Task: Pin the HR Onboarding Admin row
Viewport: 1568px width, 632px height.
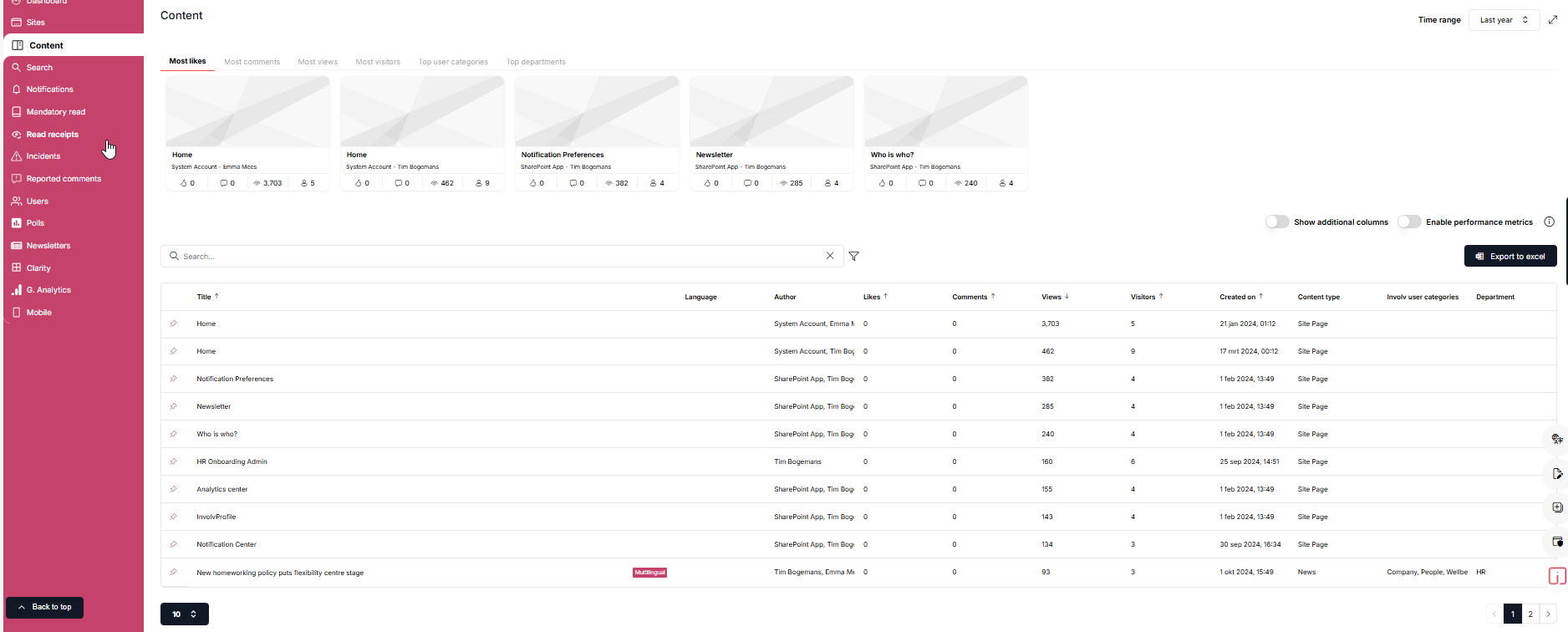Action: coord(173,461)
